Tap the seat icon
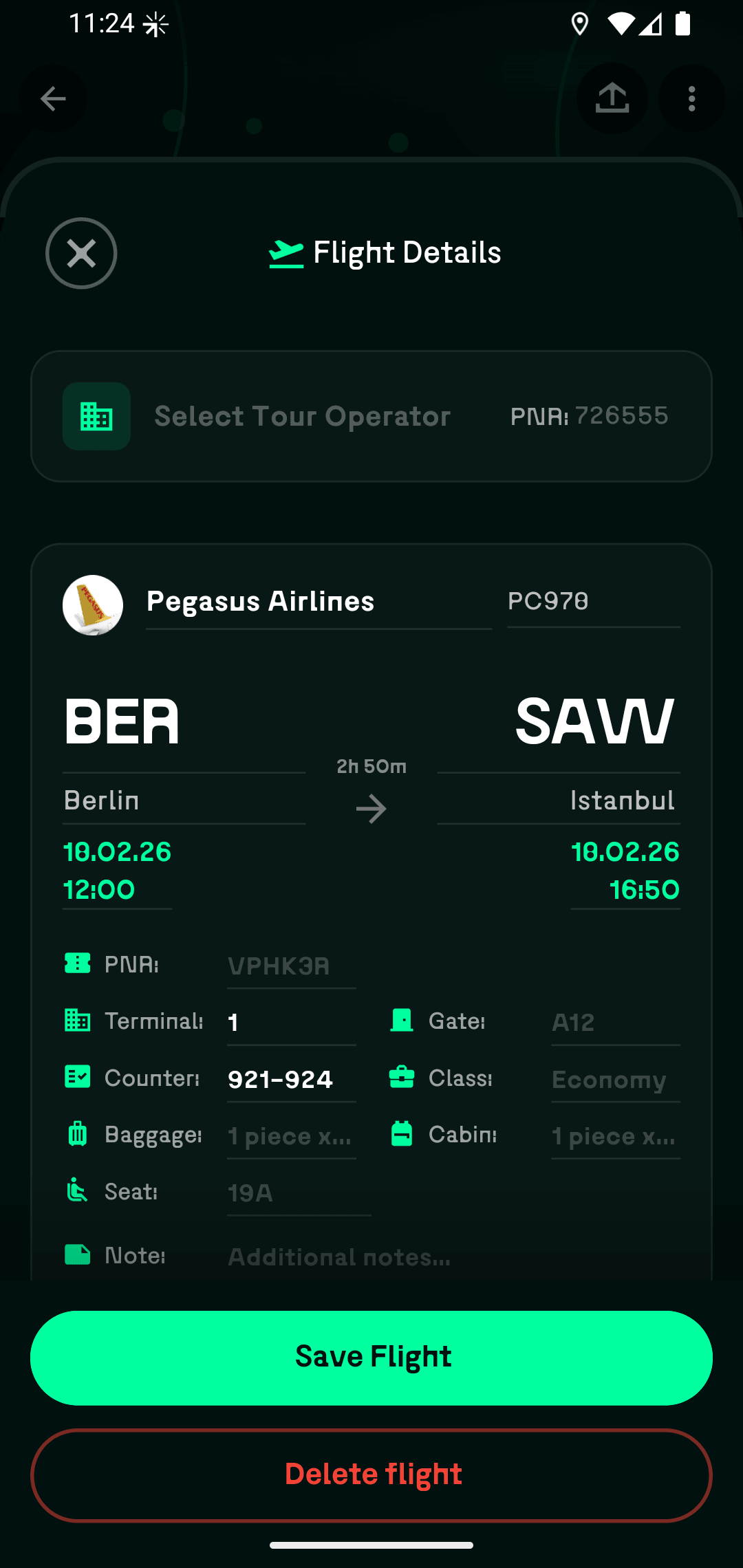This screenshot has width=743, height=1568. pyautogui.click(x=77, y=1190)
